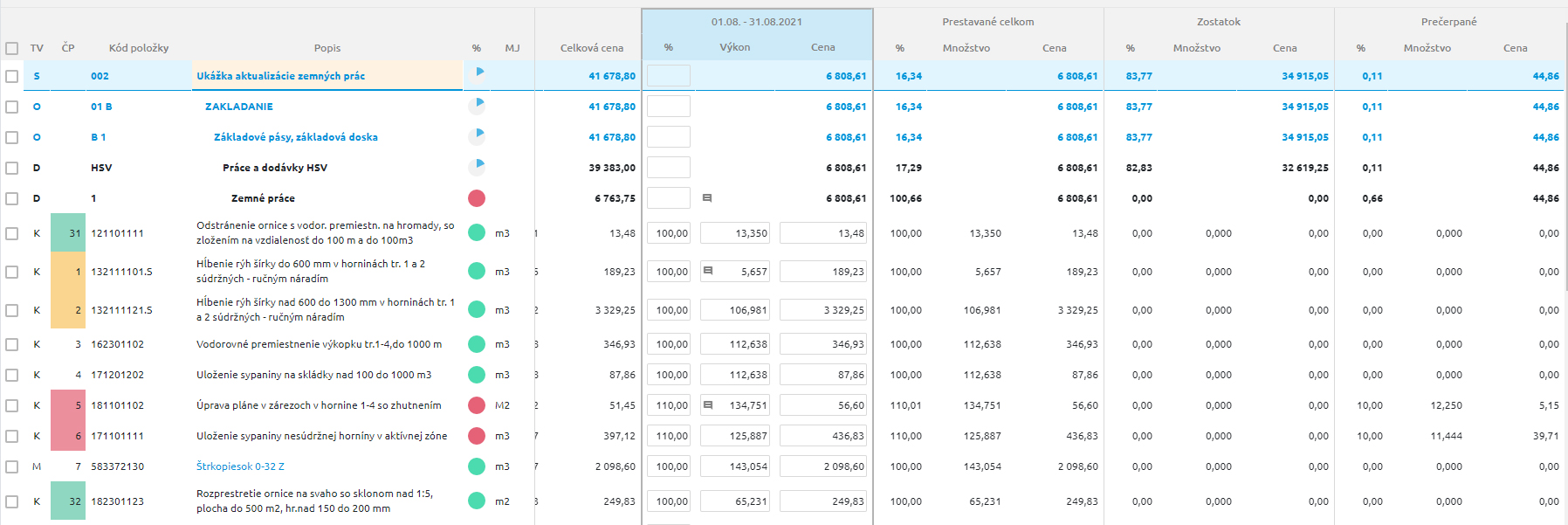
Task: Click progress pie icon for B 1 row
Action: [477, 136]
